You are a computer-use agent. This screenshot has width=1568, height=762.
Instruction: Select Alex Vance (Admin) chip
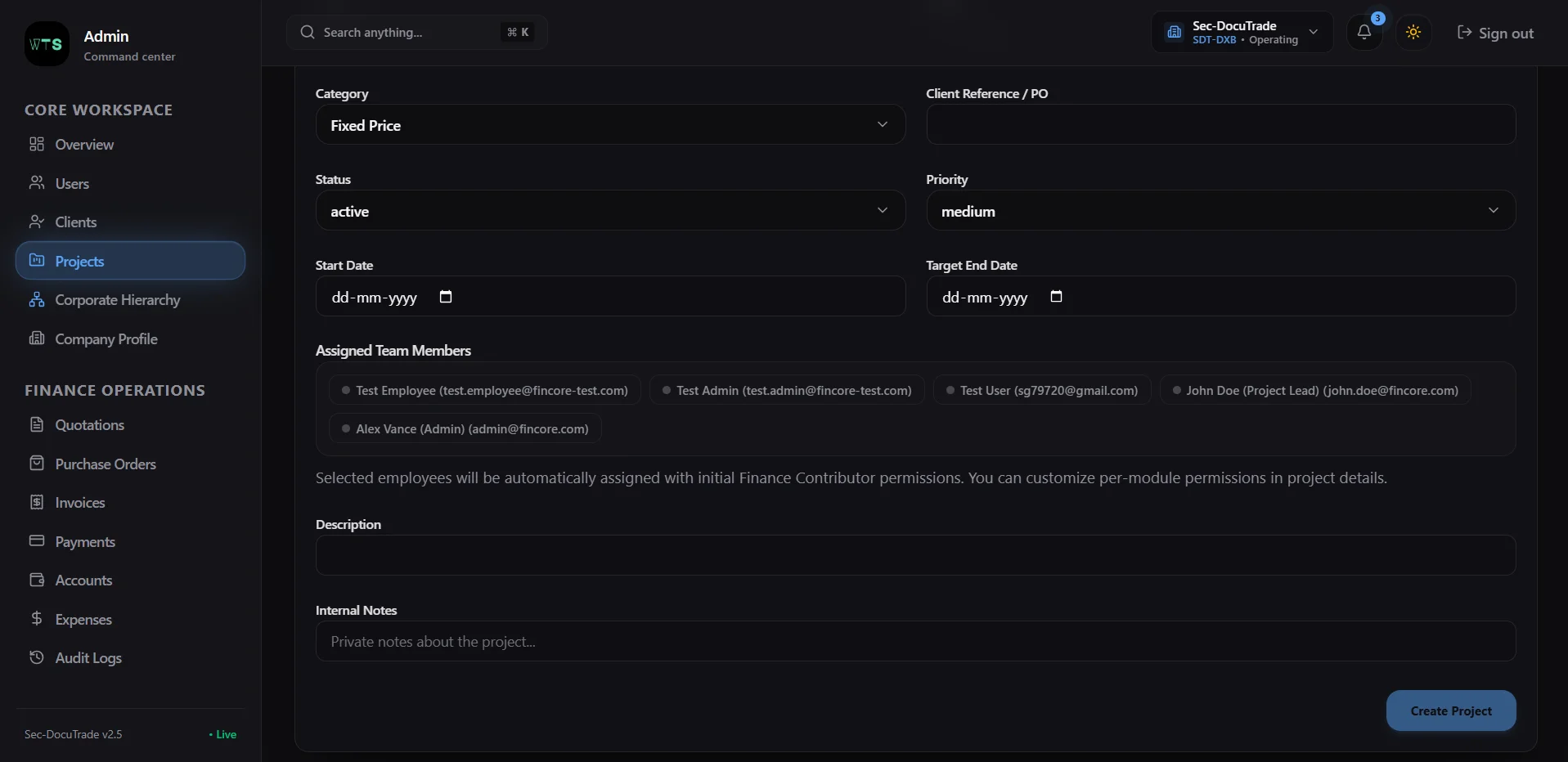click(465, 428)
